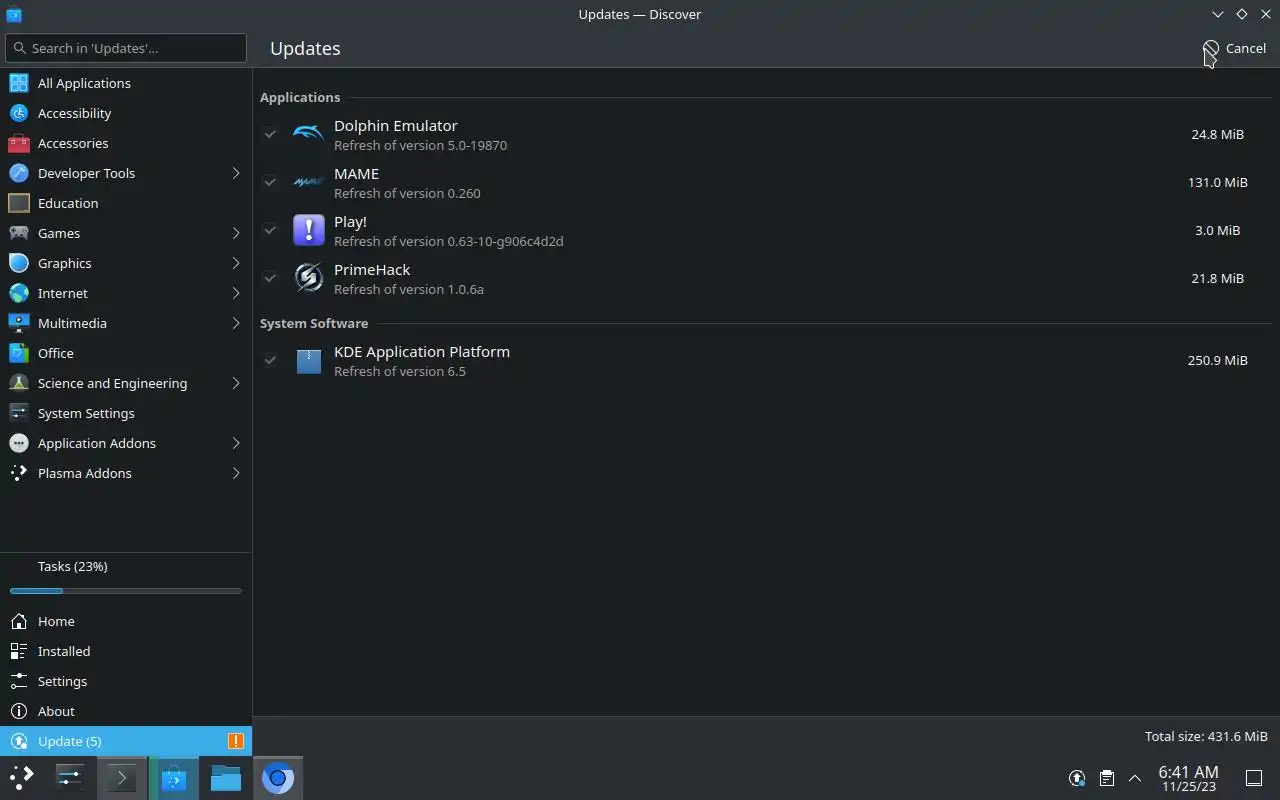Show hidden system tray icons arrow
Screen dimensions: 1280x800
[x=1135, y=777]
